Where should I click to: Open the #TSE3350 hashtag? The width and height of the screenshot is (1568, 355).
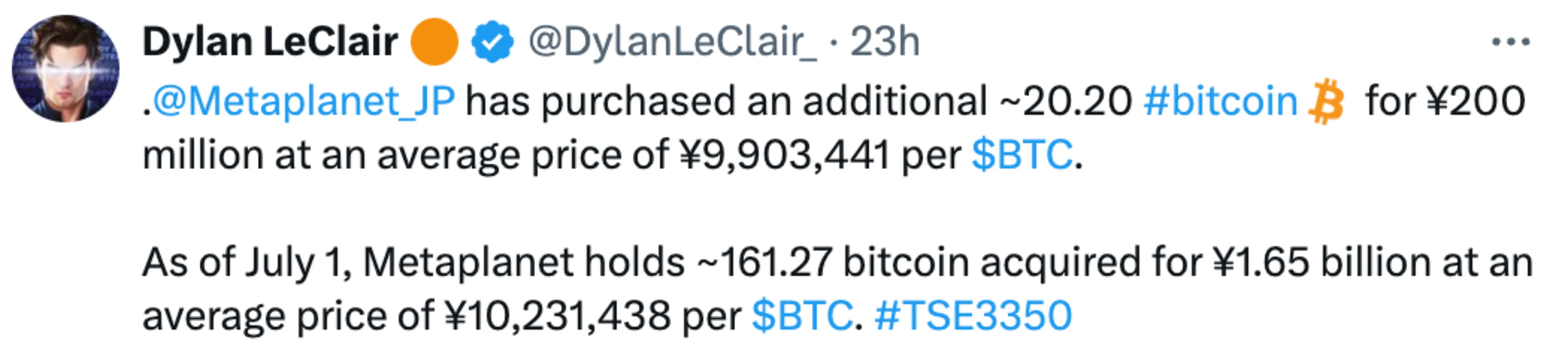tap(973, 315)
